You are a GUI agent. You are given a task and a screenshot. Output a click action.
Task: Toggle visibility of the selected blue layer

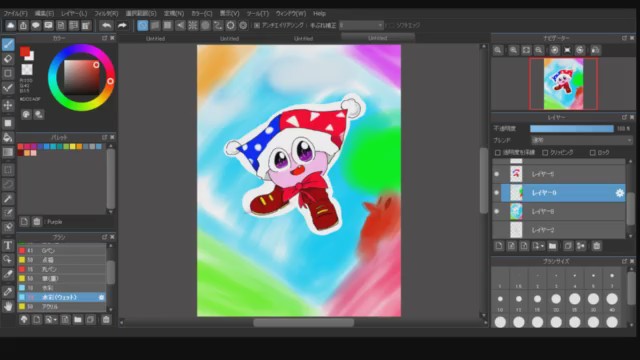[497, 193]
